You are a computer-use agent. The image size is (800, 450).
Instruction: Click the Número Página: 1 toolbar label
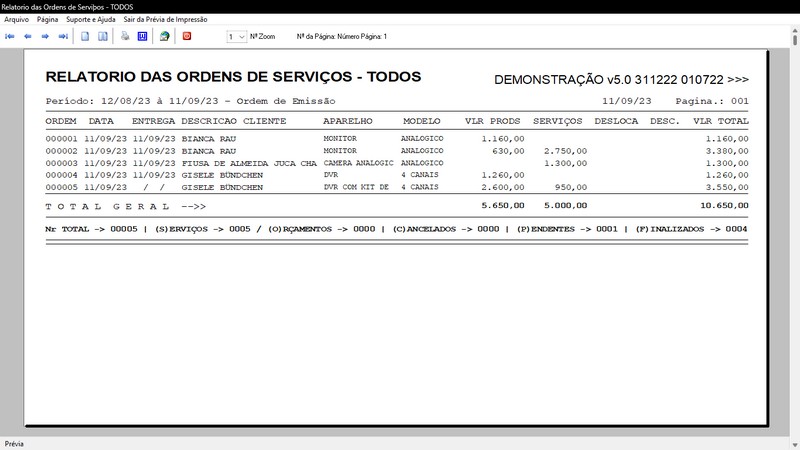[x=362, y=37]
